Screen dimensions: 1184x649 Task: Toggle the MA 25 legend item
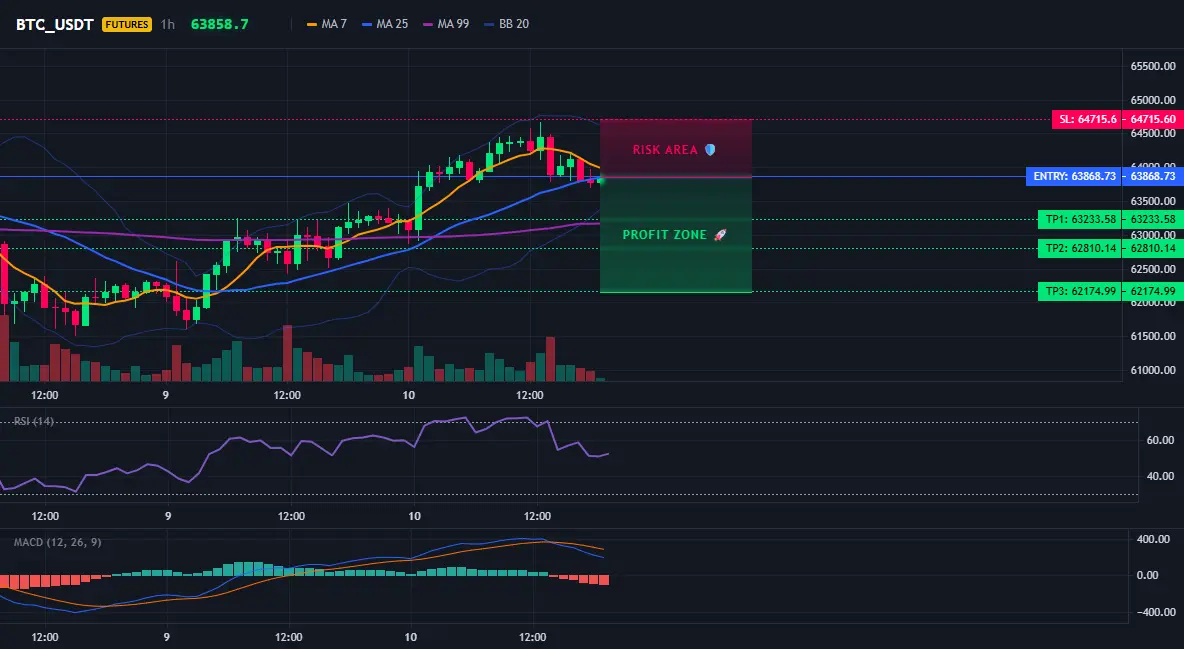click(385, 24)
